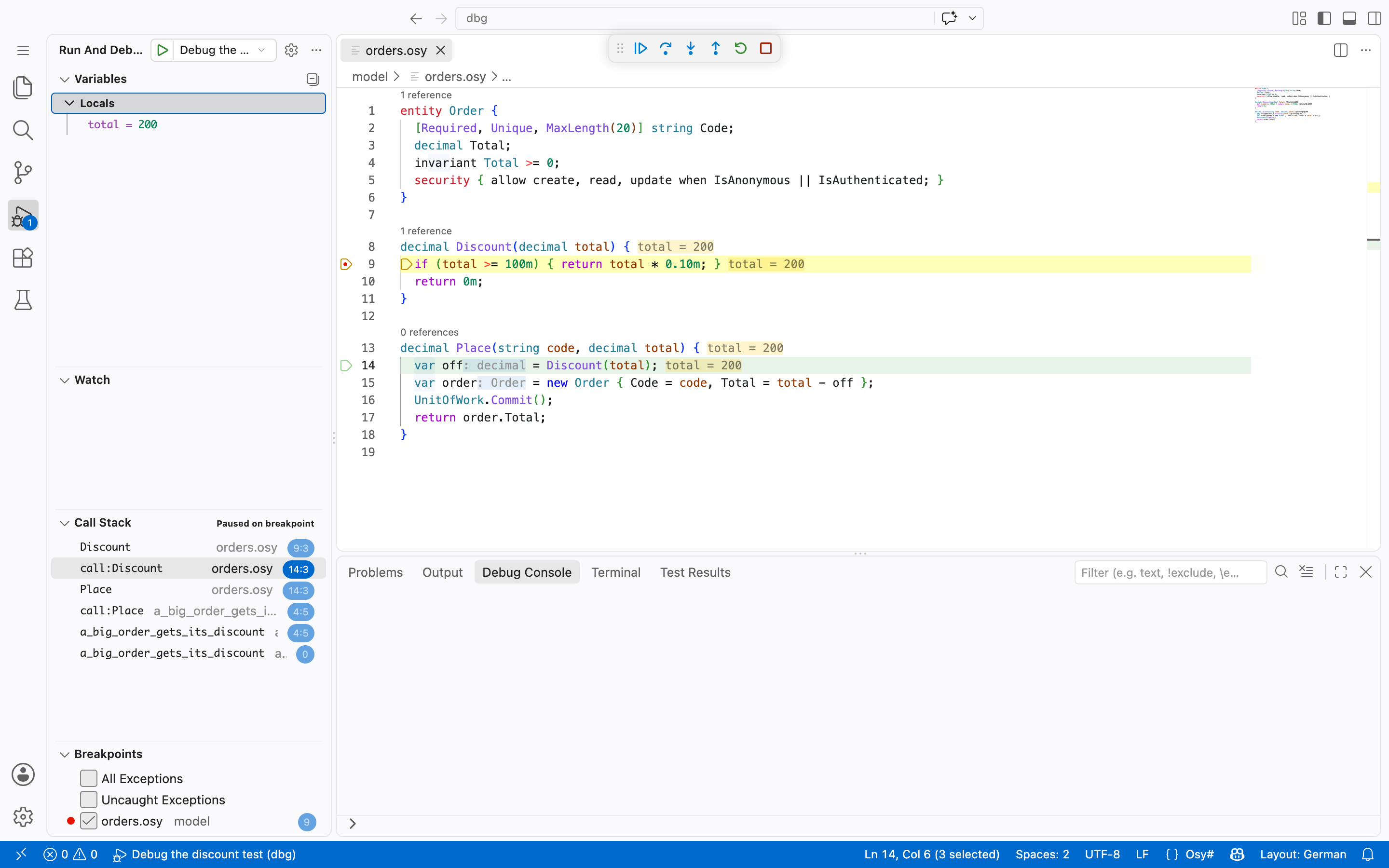
Task: Clear the debug console
Action: [1307, 572]
